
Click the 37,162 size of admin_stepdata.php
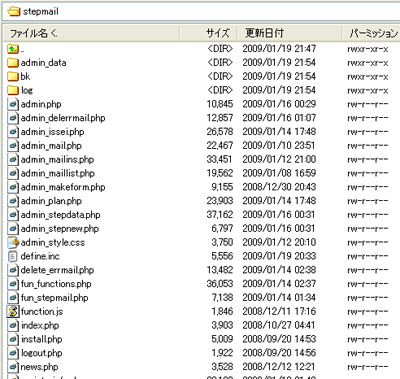(x=220, y=215)
